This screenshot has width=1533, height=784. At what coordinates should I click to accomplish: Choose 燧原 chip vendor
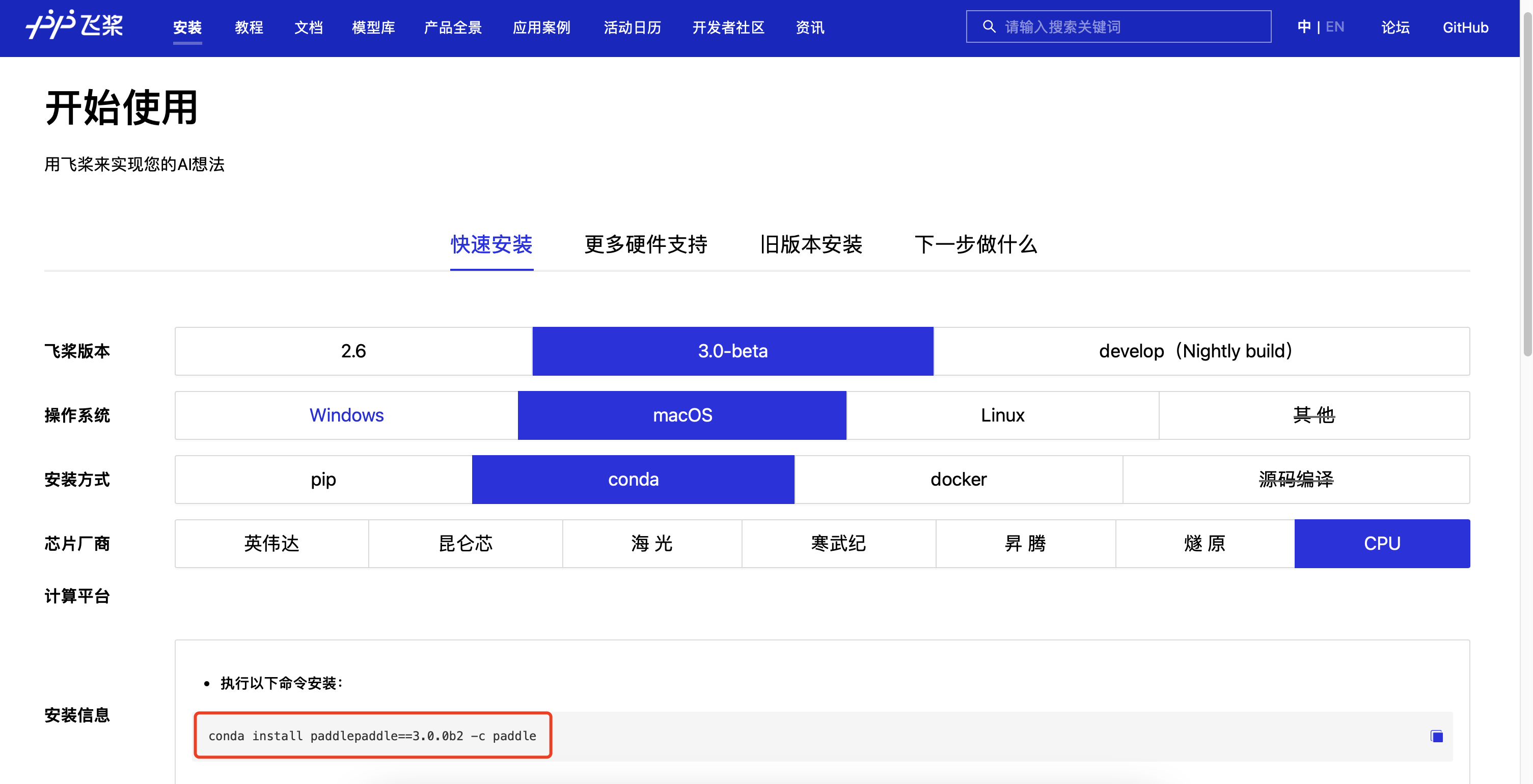pyautogui.click(x=1204, y=544)
